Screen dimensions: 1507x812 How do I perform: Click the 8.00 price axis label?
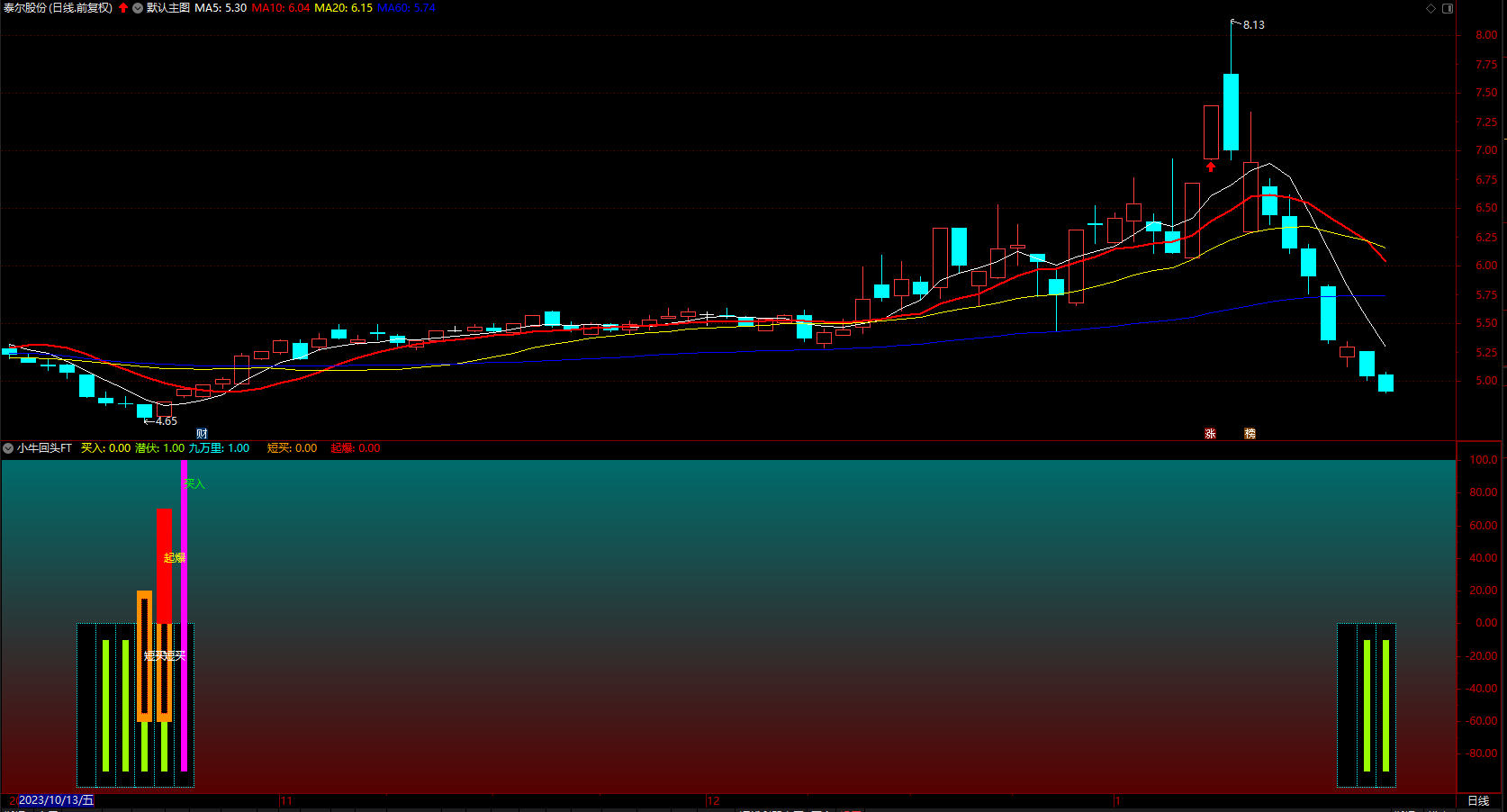(1486, 35)
